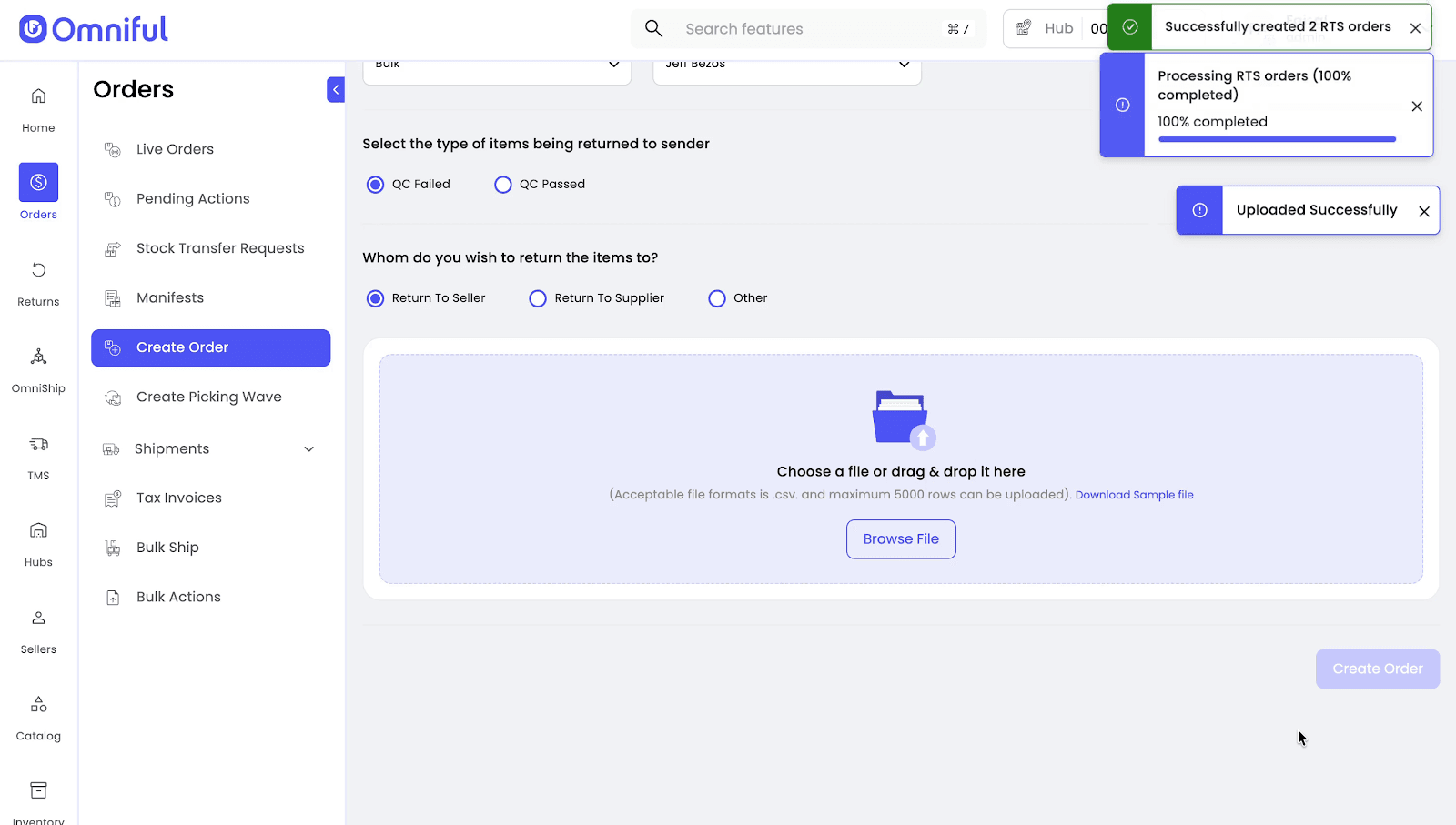Select the QC Passed radio option
Viewport: 1456px width, 825px height.
[x=503, y=185]
